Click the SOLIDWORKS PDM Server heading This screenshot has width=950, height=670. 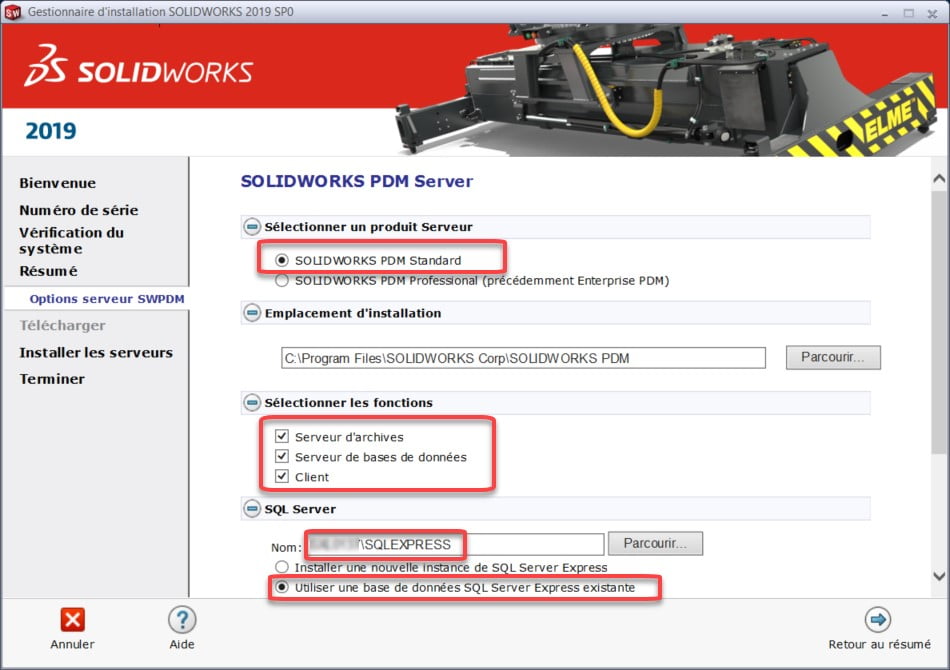click(357, 181)
